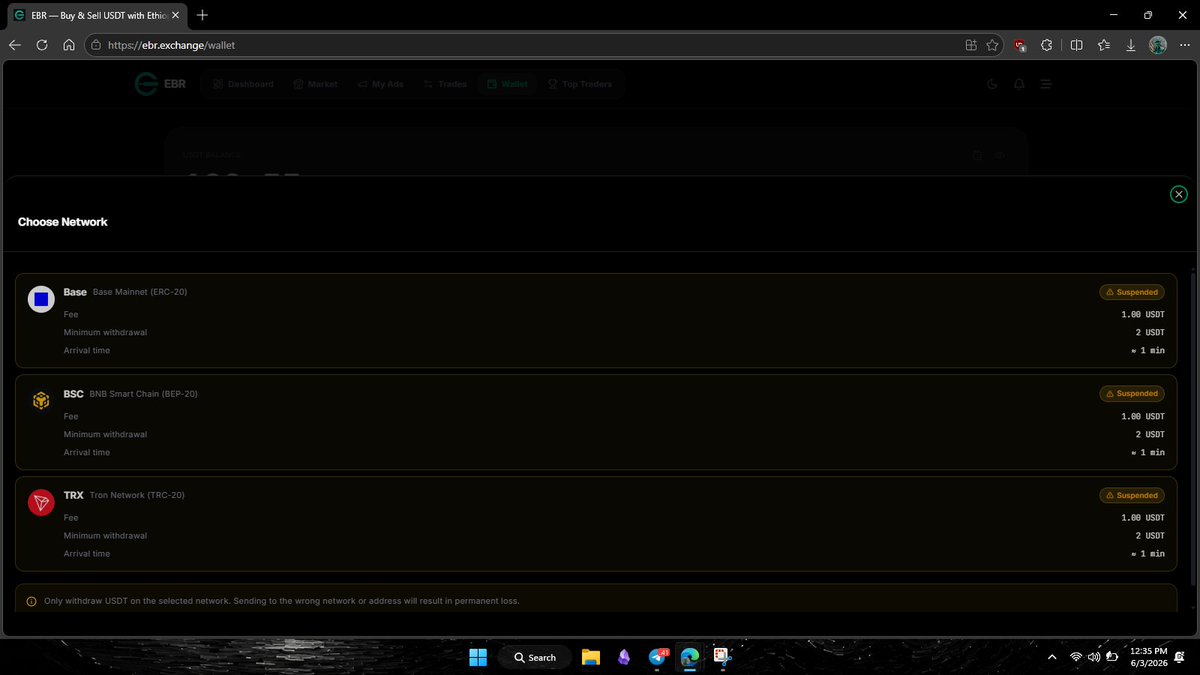The height and width of the screenshot is (675, 1200).
Task: Click the Suspended badge on TRX network
Action: click(x=1132, y=495)
